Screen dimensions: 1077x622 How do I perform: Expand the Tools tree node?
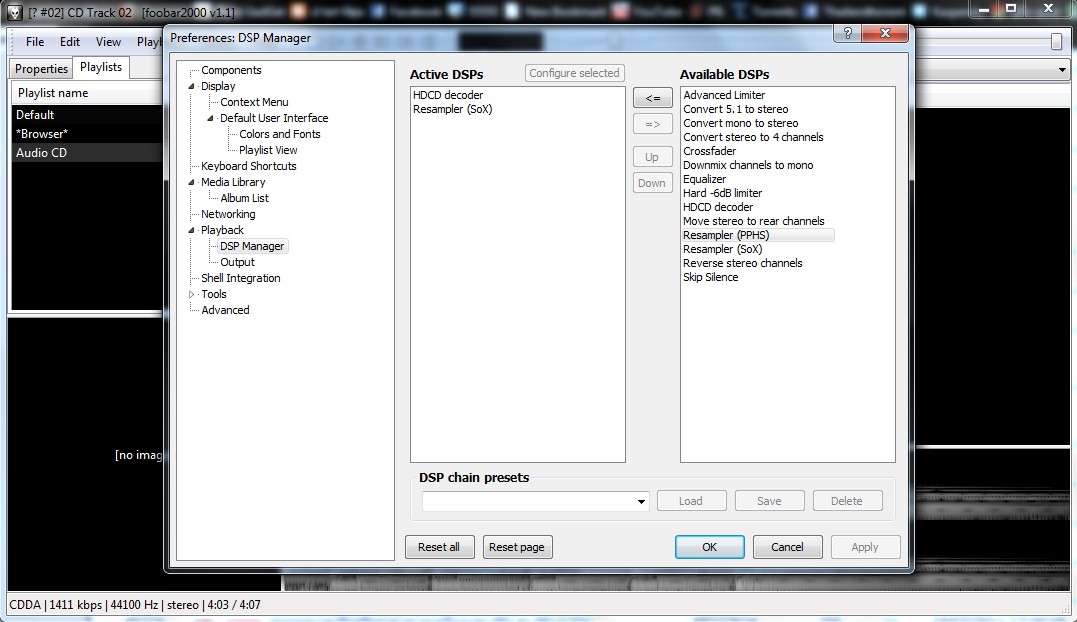192,294
